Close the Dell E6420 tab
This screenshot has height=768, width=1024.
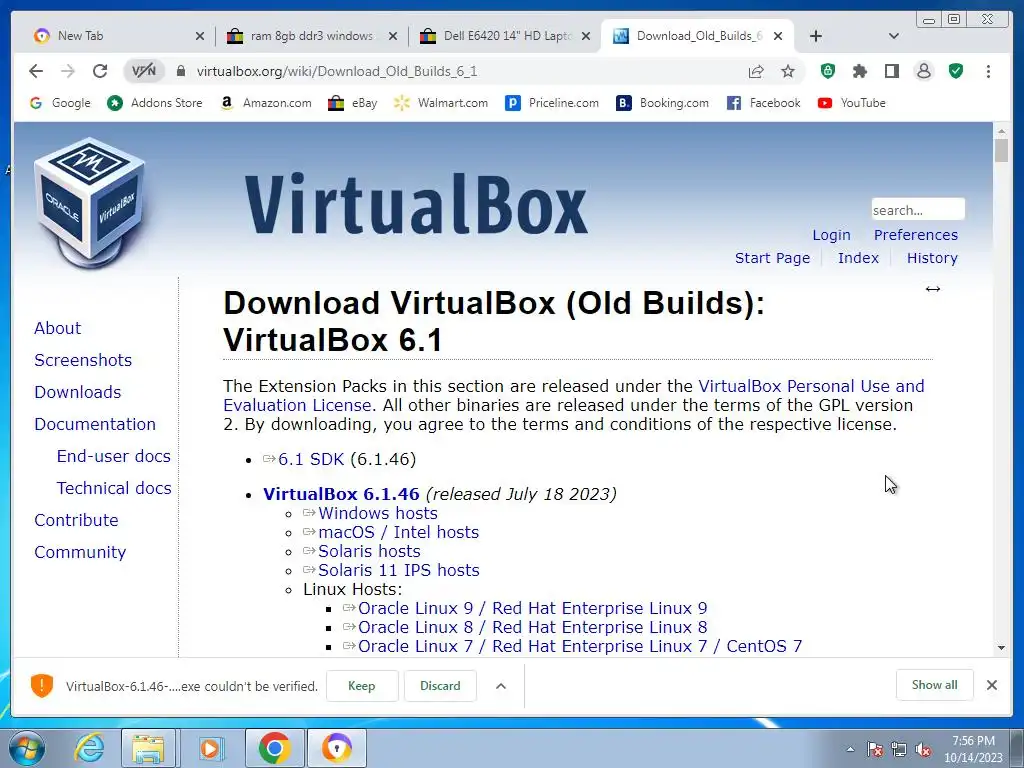pos(586,36)
